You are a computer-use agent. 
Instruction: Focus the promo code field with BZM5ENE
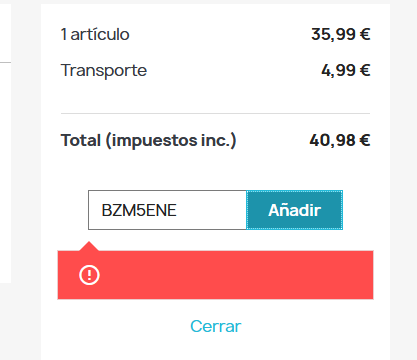coord(167,210)
